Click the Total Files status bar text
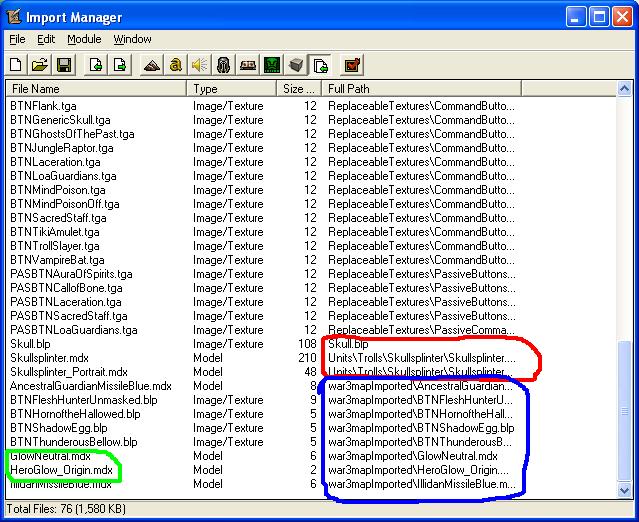The image size is (639, 522). (66, 509)
